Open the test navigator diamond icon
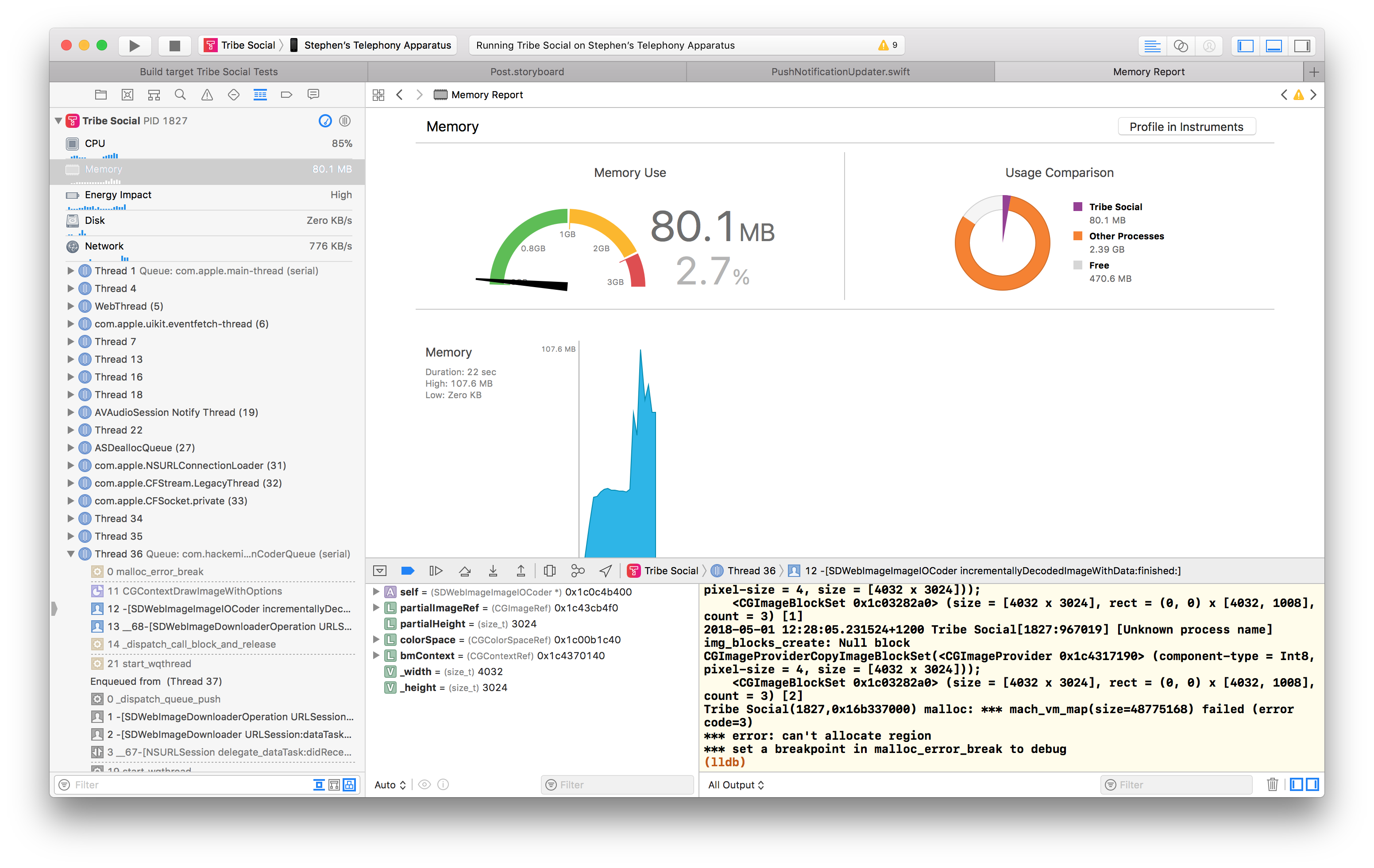This screenshot has height=868, width=1374. point(233,95)
